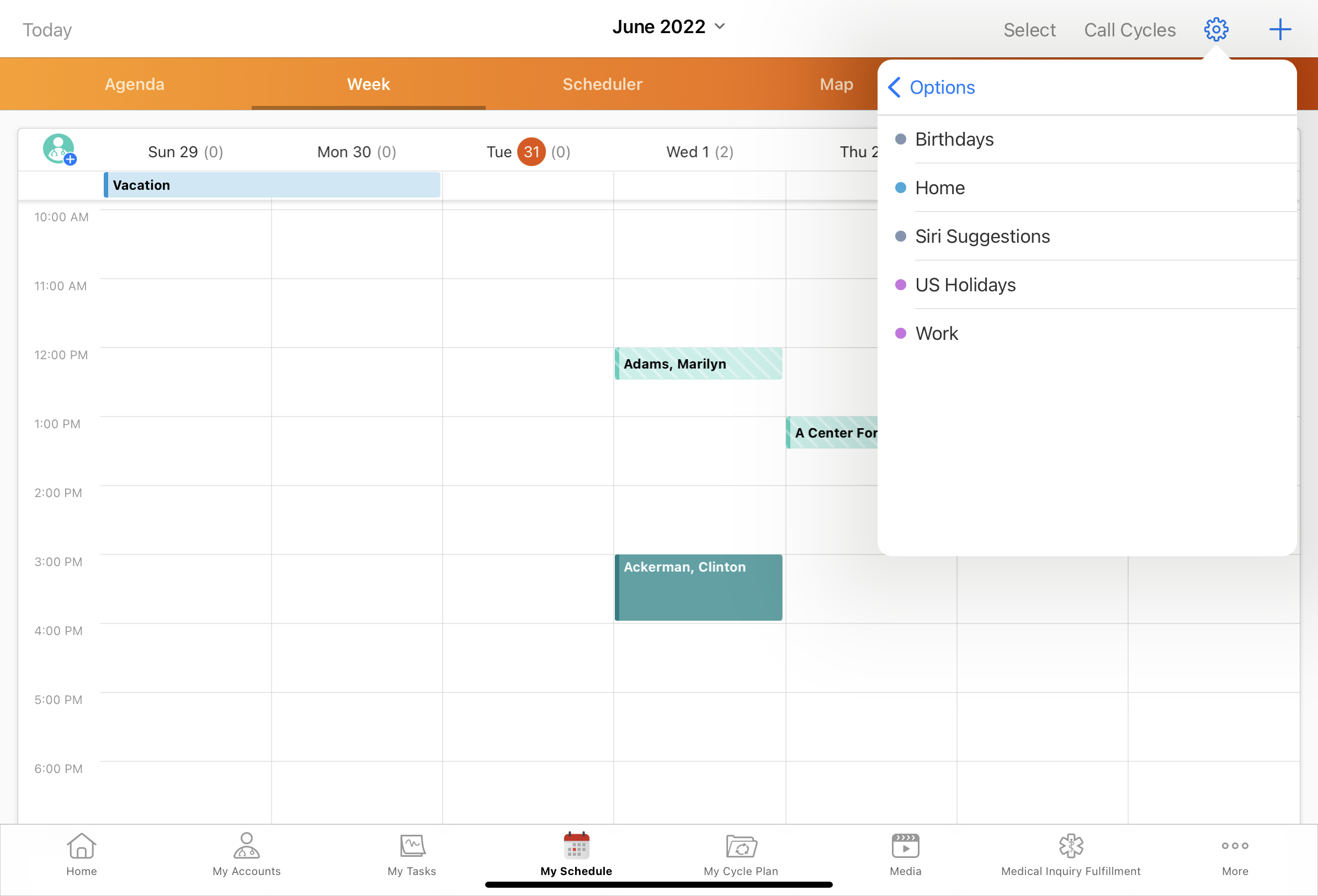Screen dimensions: 1318x896
Task: Toggle the Home calendar
Action: (940, 188)
